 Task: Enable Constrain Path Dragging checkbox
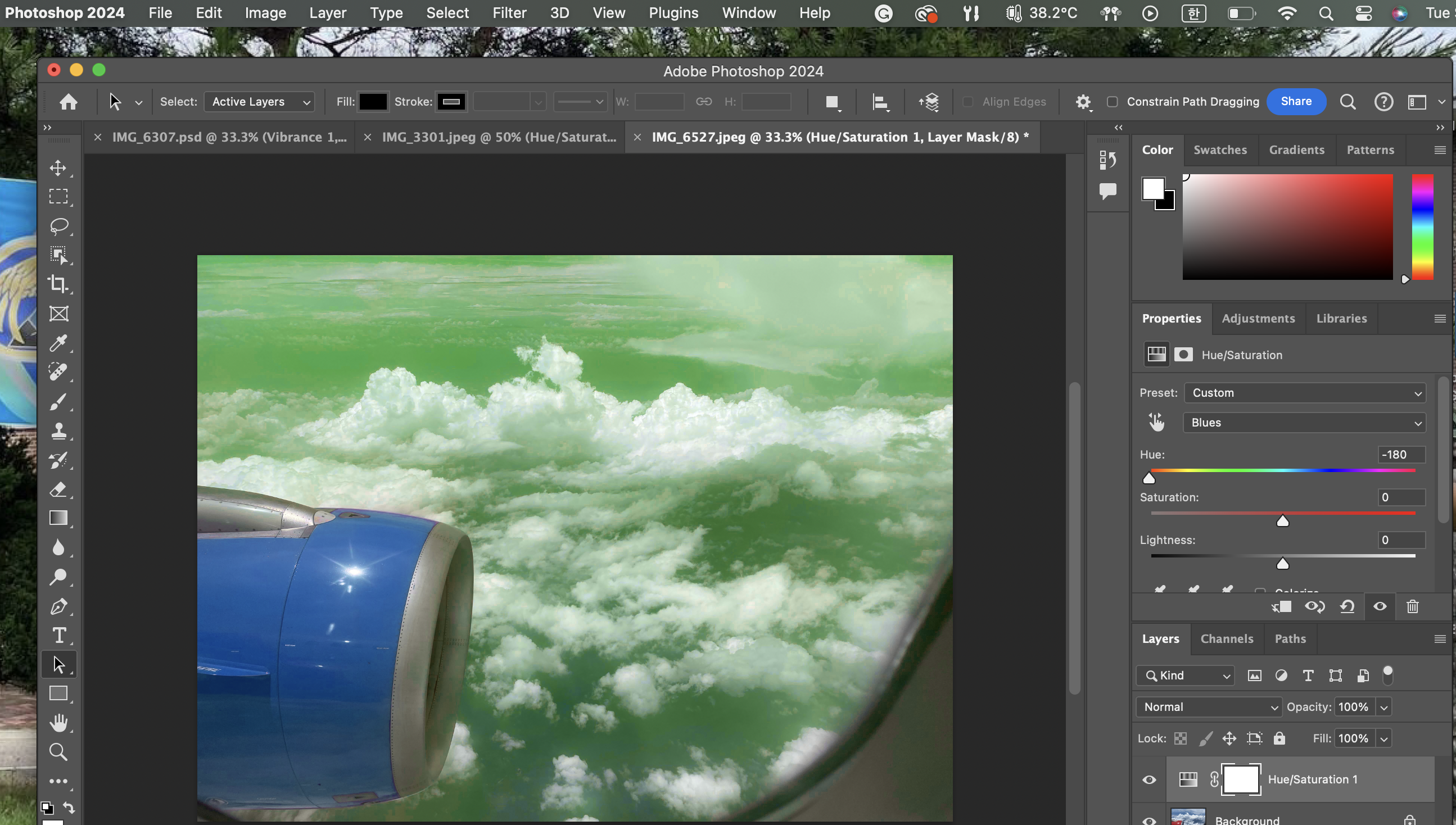tap(1113, 102)
